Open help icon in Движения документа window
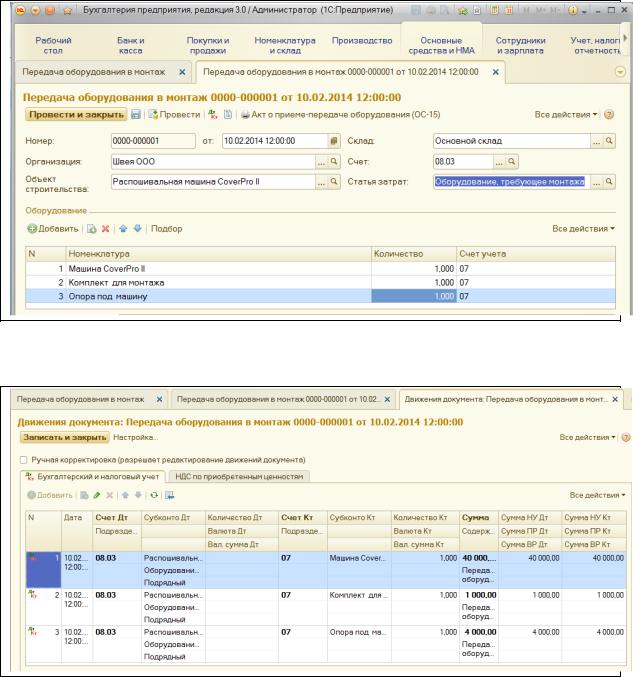The image size is (633, 677). 625,437
